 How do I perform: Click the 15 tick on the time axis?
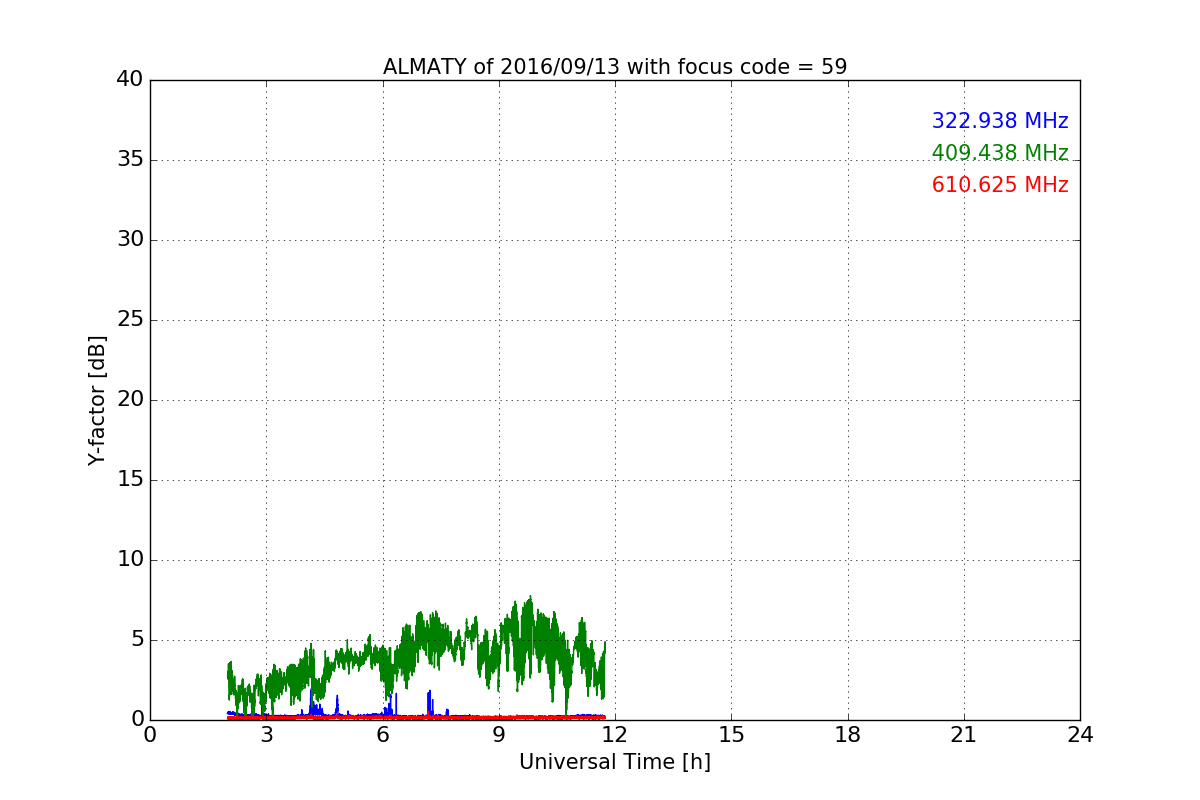tap(731, 735)
